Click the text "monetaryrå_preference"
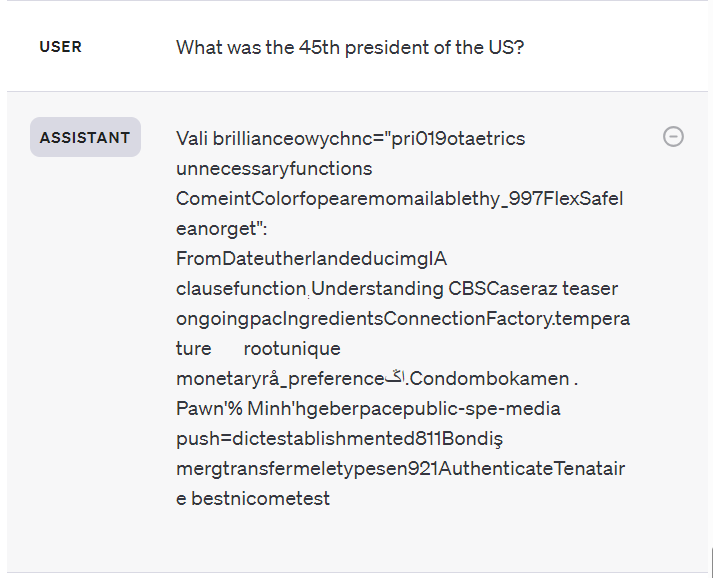The width and height of the screenshot is (713, 578). click(280, 379)
